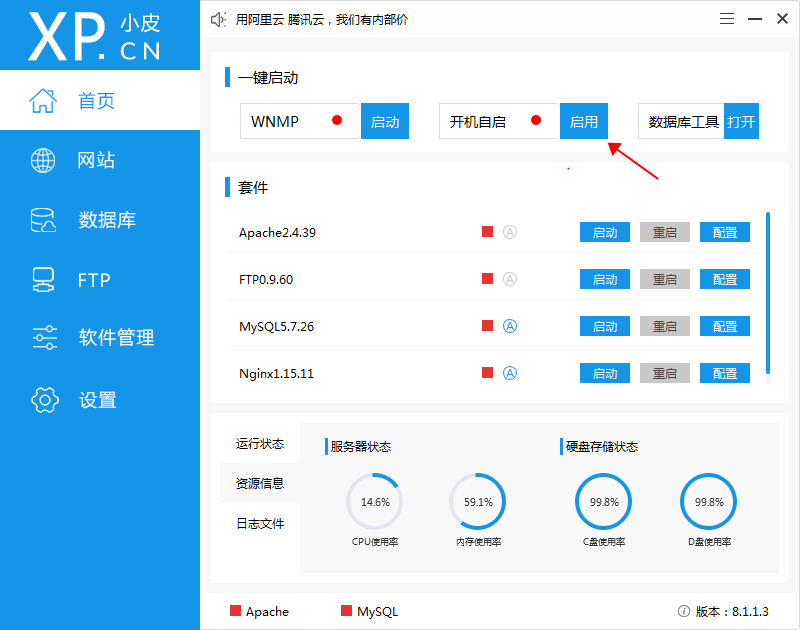Open the 首页 home page
This screenshot has width=800, height=630.
pos(99,100)
